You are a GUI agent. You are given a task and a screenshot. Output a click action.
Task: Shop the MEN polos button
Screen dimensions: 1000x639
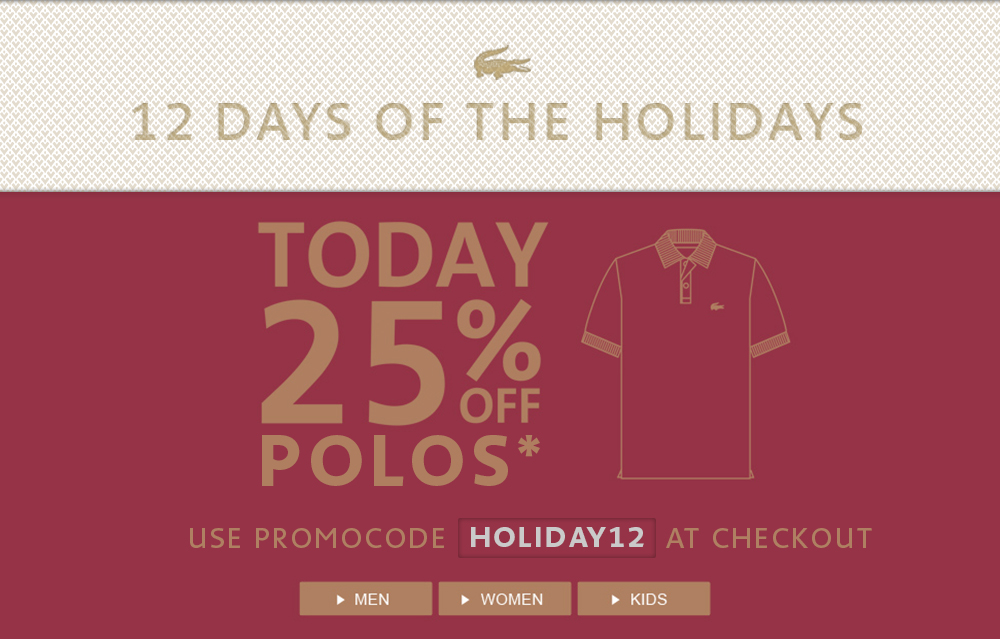366,599
